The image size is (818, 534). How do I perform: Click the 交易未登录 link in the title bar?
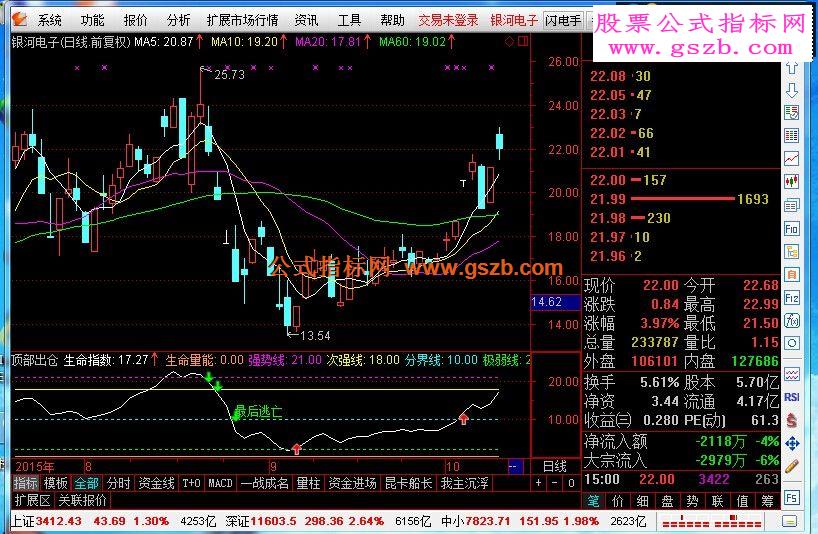coord(449,20)
